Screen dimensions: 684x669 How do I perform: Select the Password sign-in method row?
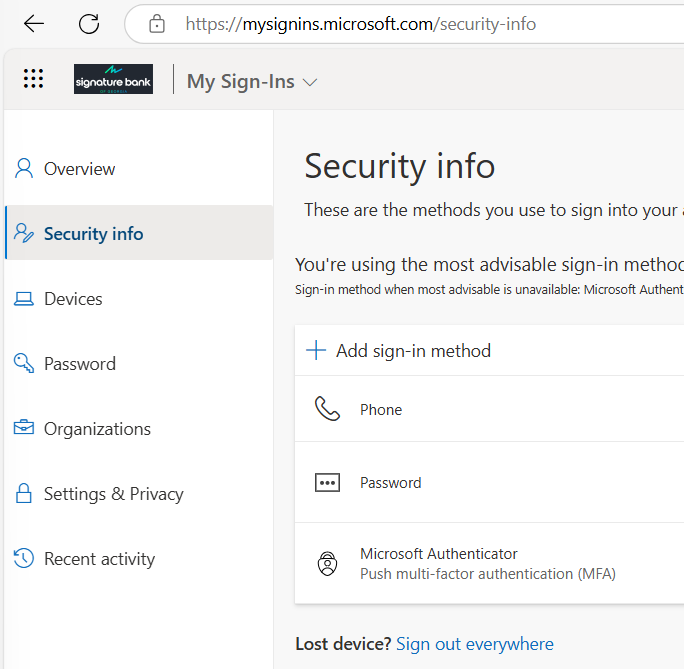tap(489, 482)
